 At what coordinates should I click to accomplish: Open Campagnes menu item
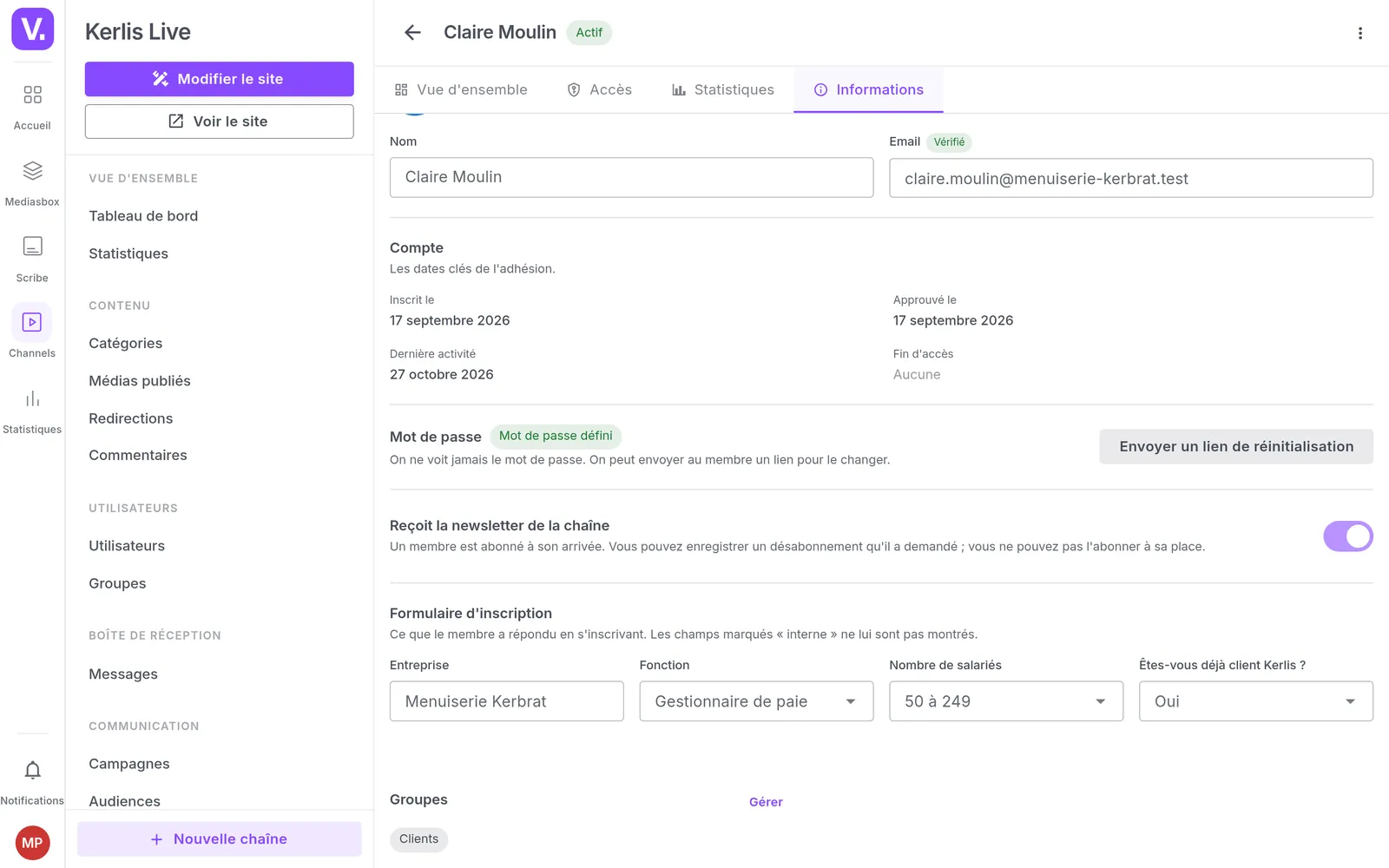point(129,764)
